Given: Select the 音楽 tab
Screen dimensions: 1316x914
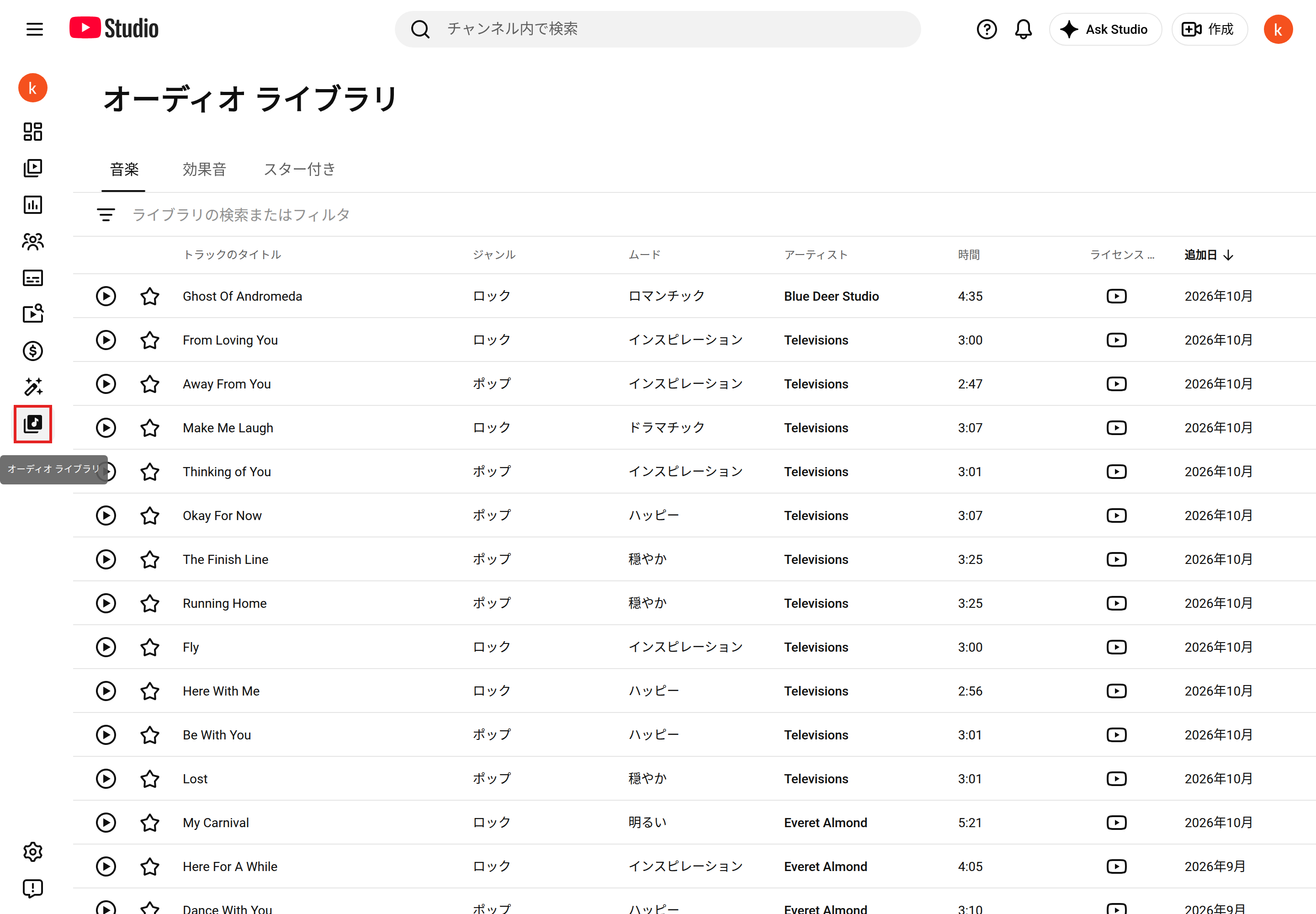Looking at the screenshot, I should [x=124, y=170].
